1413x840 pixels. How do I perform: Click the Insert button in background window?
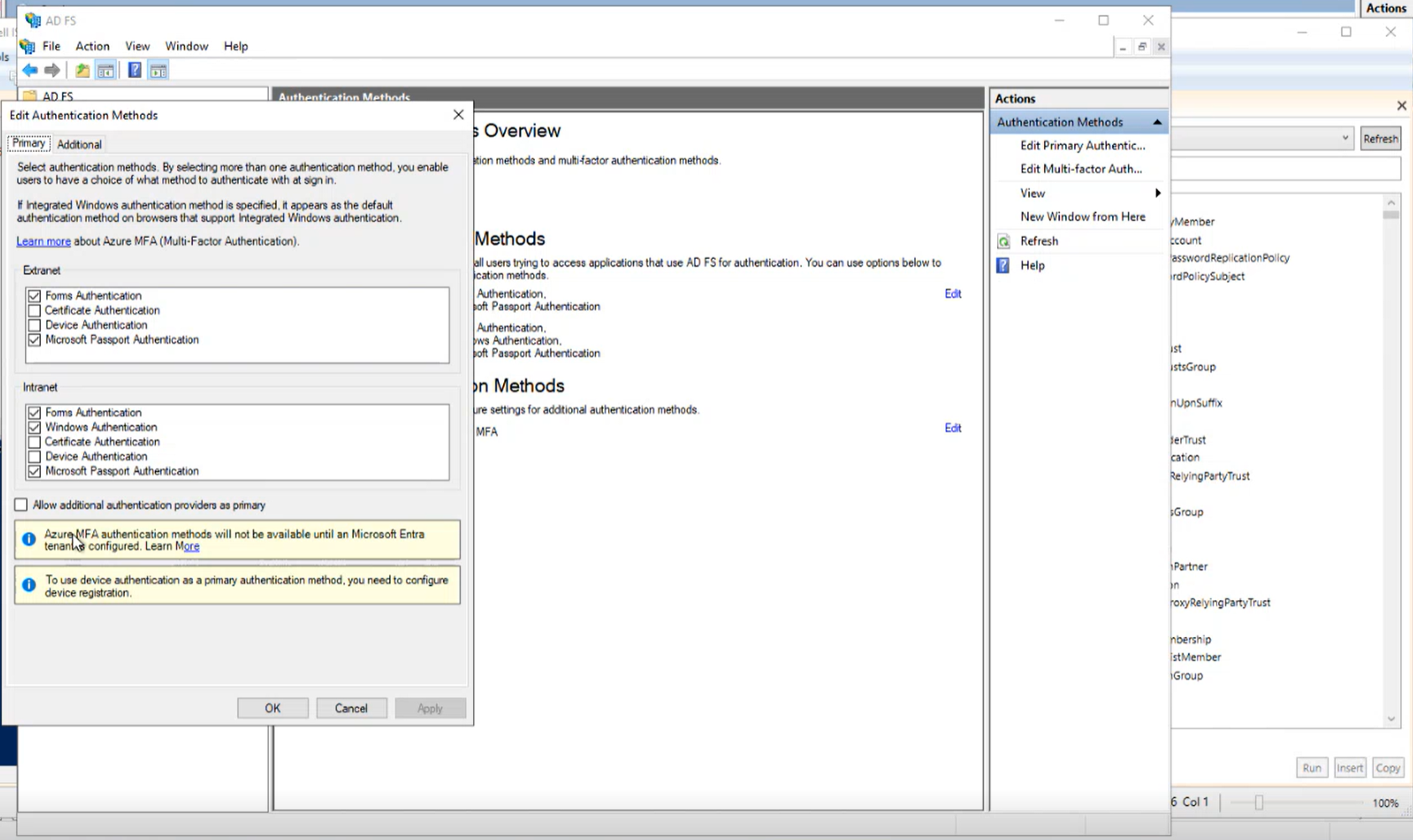point(1349,768)
